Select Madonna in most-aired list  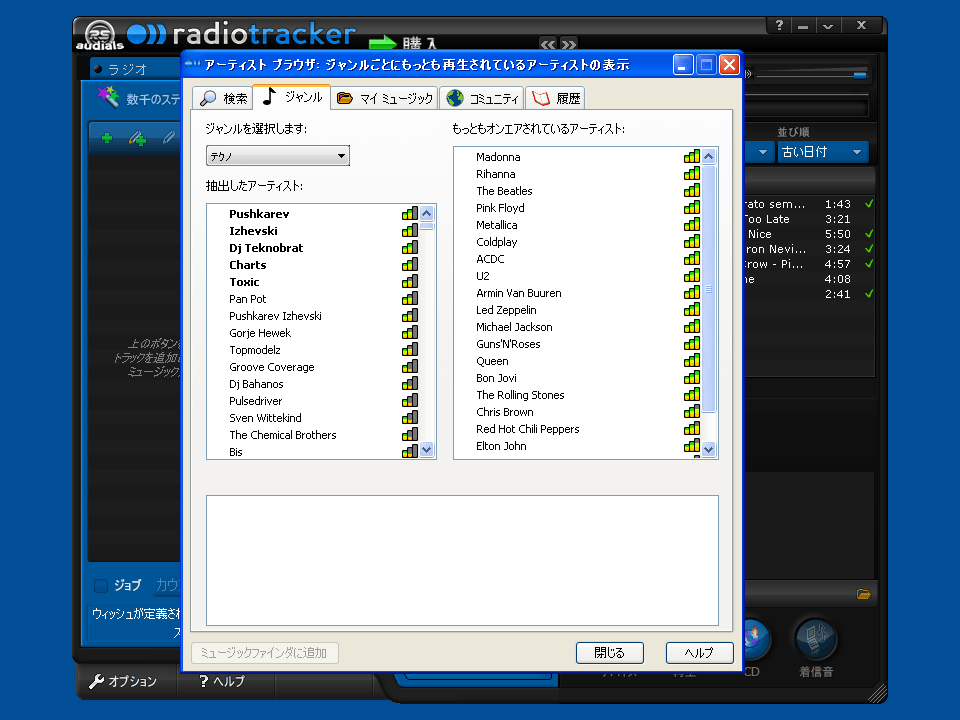coord(498,157)
